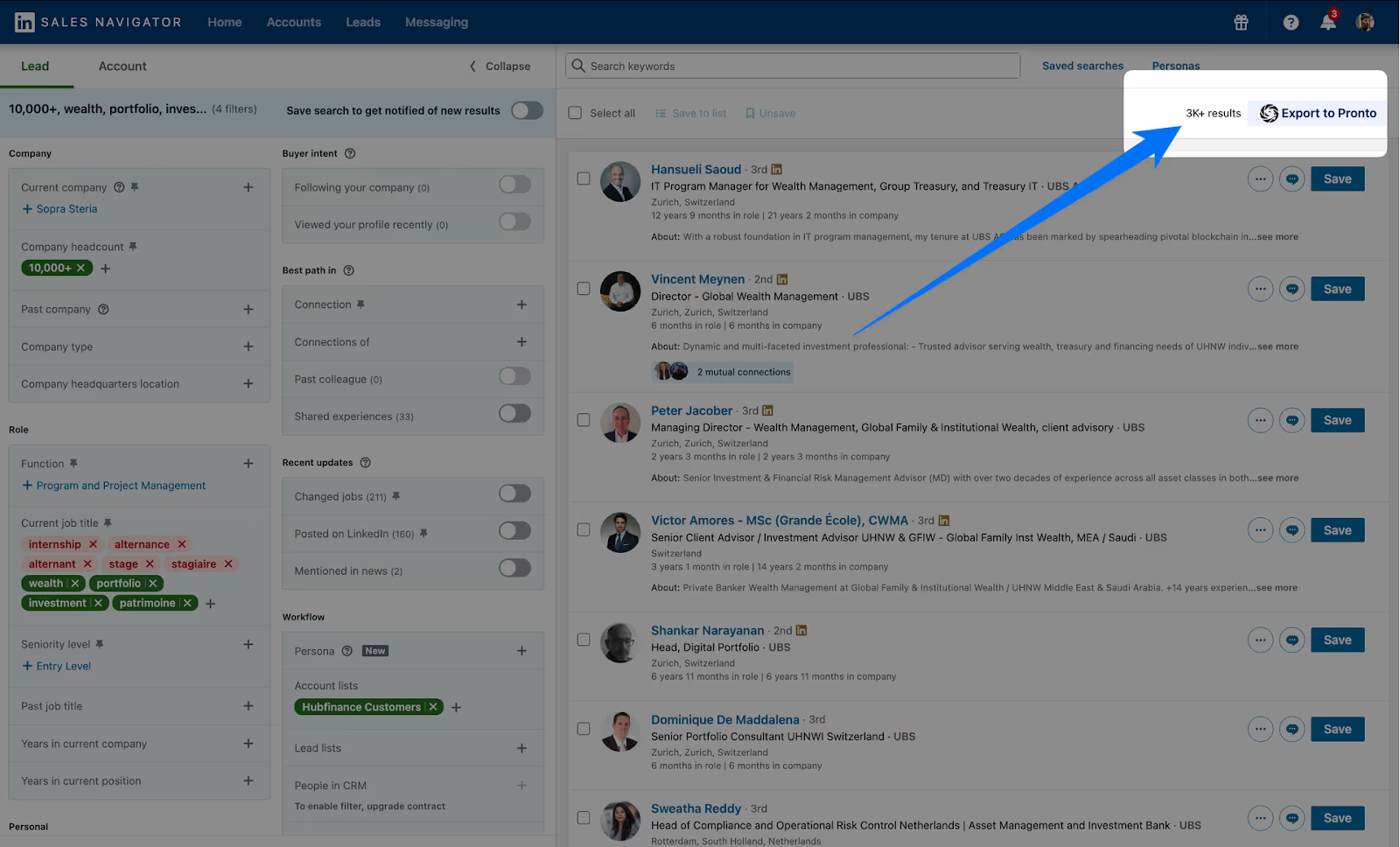Switch to the Account filters tab
The image size is (1400, 847).
(122, 66)
